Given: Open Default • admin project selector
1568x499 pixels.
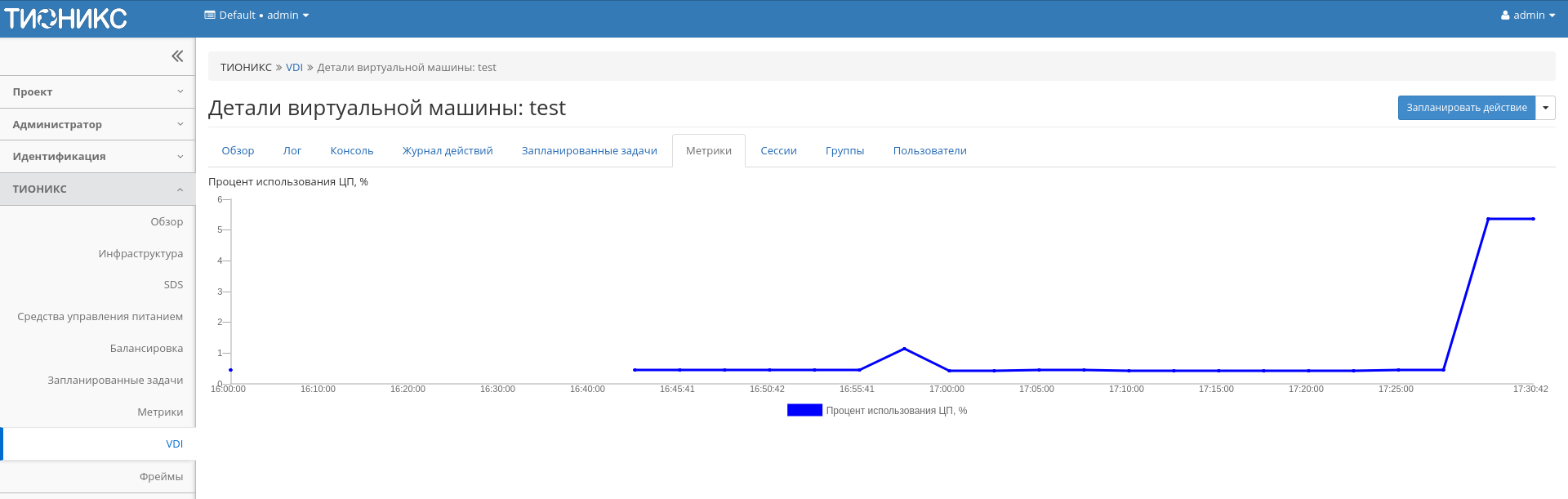Looking at the screenshot, I should [256, 16].
